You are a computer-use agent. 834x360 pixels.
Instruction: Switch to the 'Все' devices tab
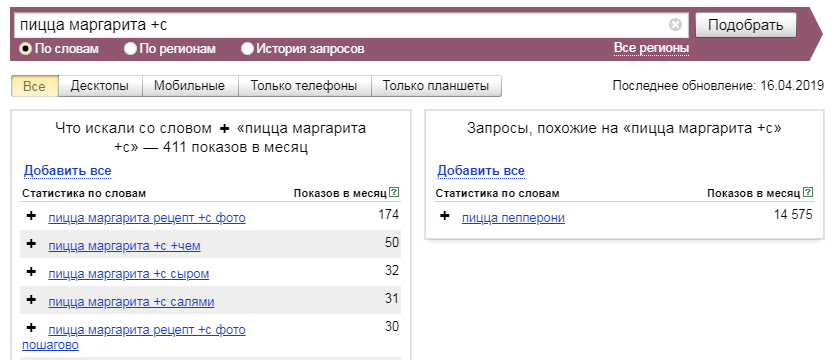(35, 86)
